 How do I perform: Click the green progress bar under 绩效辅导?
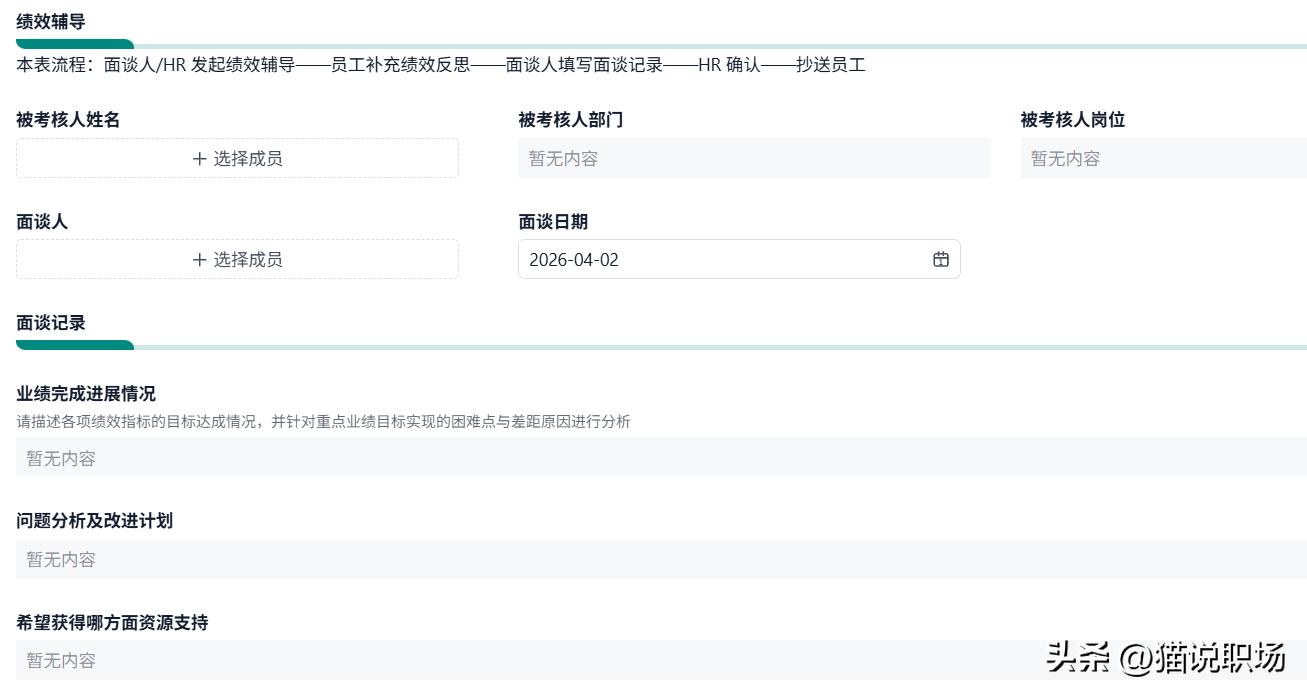pyautogui.click(x=75, y=44)
